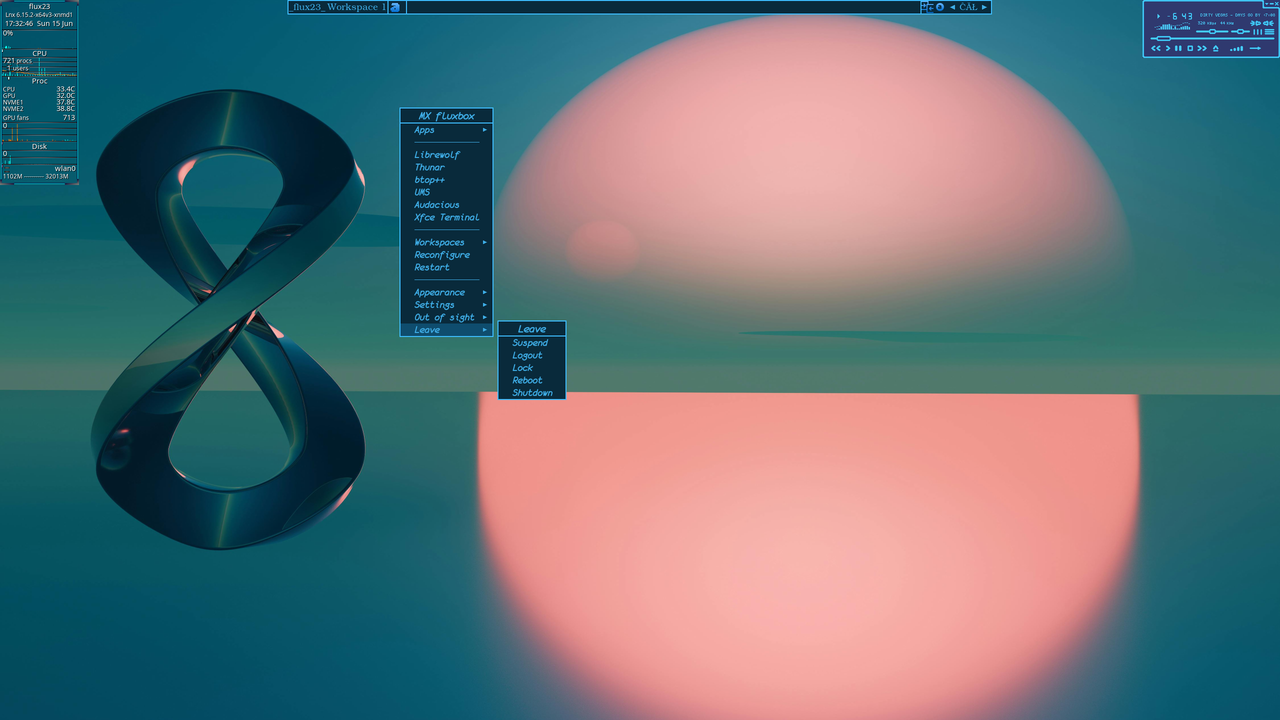This screenshot has width=1280, height=720.
Task: Click the Leave submenu title
Action: click(x=532, y=329)
